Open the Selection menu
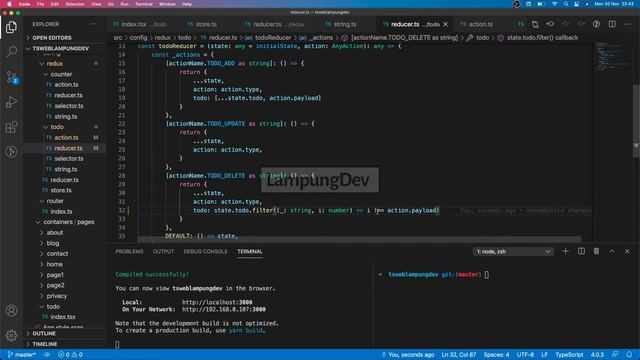Image resolution: width=640 pixels, height=360 pixels. [x=75, y=4]
